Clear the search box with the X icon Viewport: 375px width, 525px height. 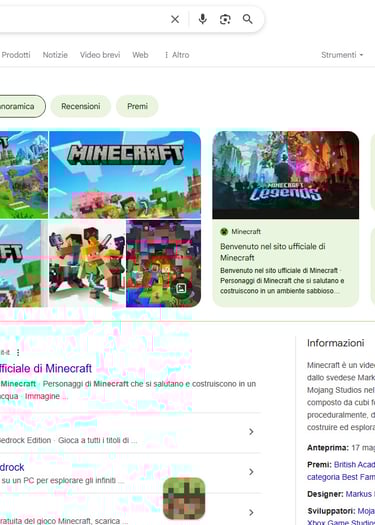[x=175, y=19]
